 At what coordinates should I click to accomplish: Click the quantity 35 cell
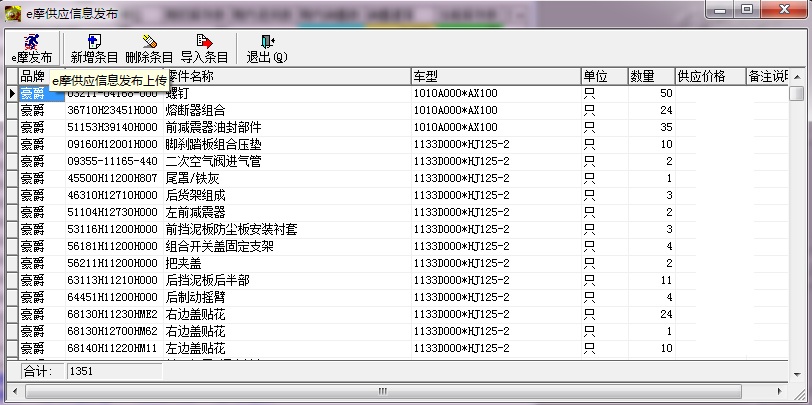[x=651, y=127]
